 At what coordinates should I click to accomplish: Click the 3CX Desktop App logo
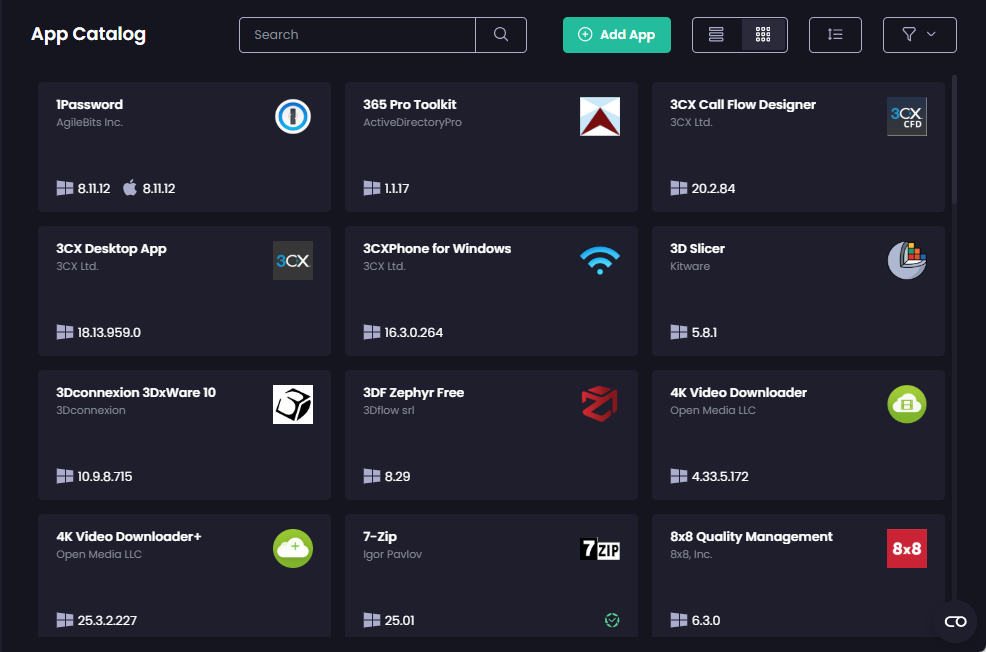click(292, 260)
